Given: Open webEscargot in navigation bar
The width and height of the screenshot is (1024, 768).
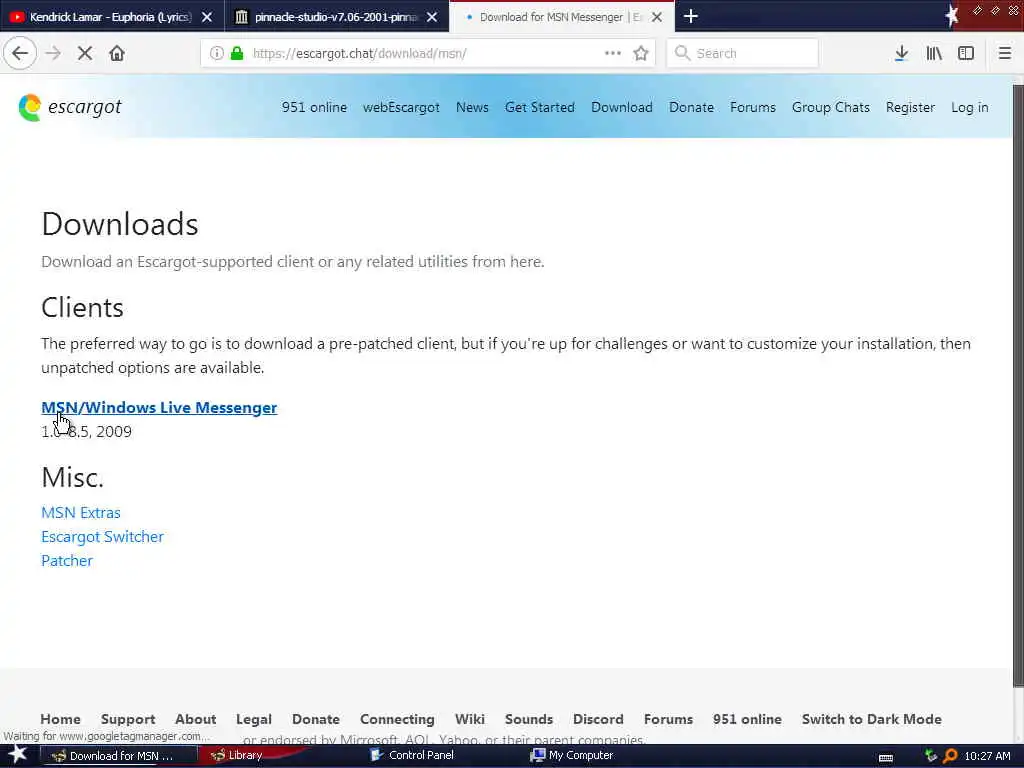Looking at the screenshot, I should (x=401, y=107).
